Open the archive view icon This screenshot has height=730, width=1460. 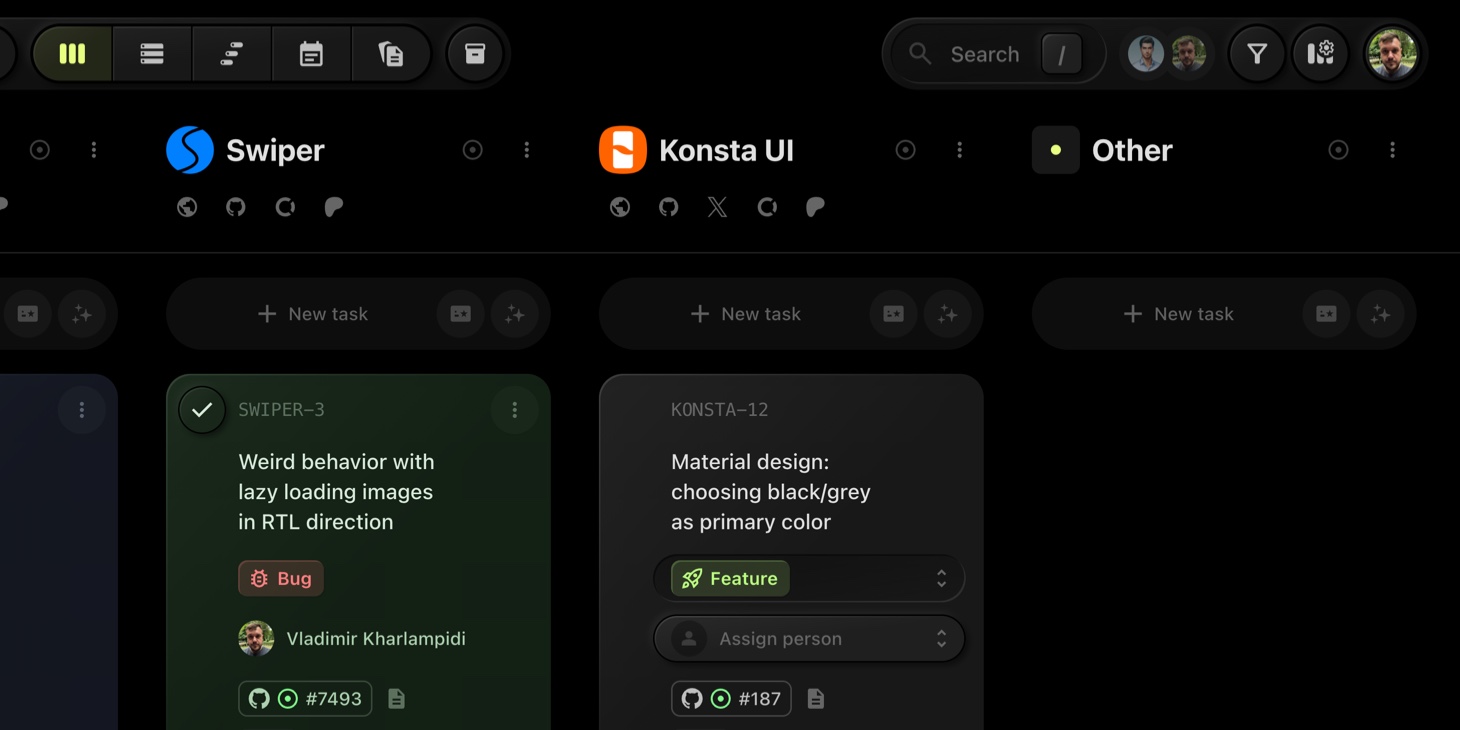click(475, 54)
